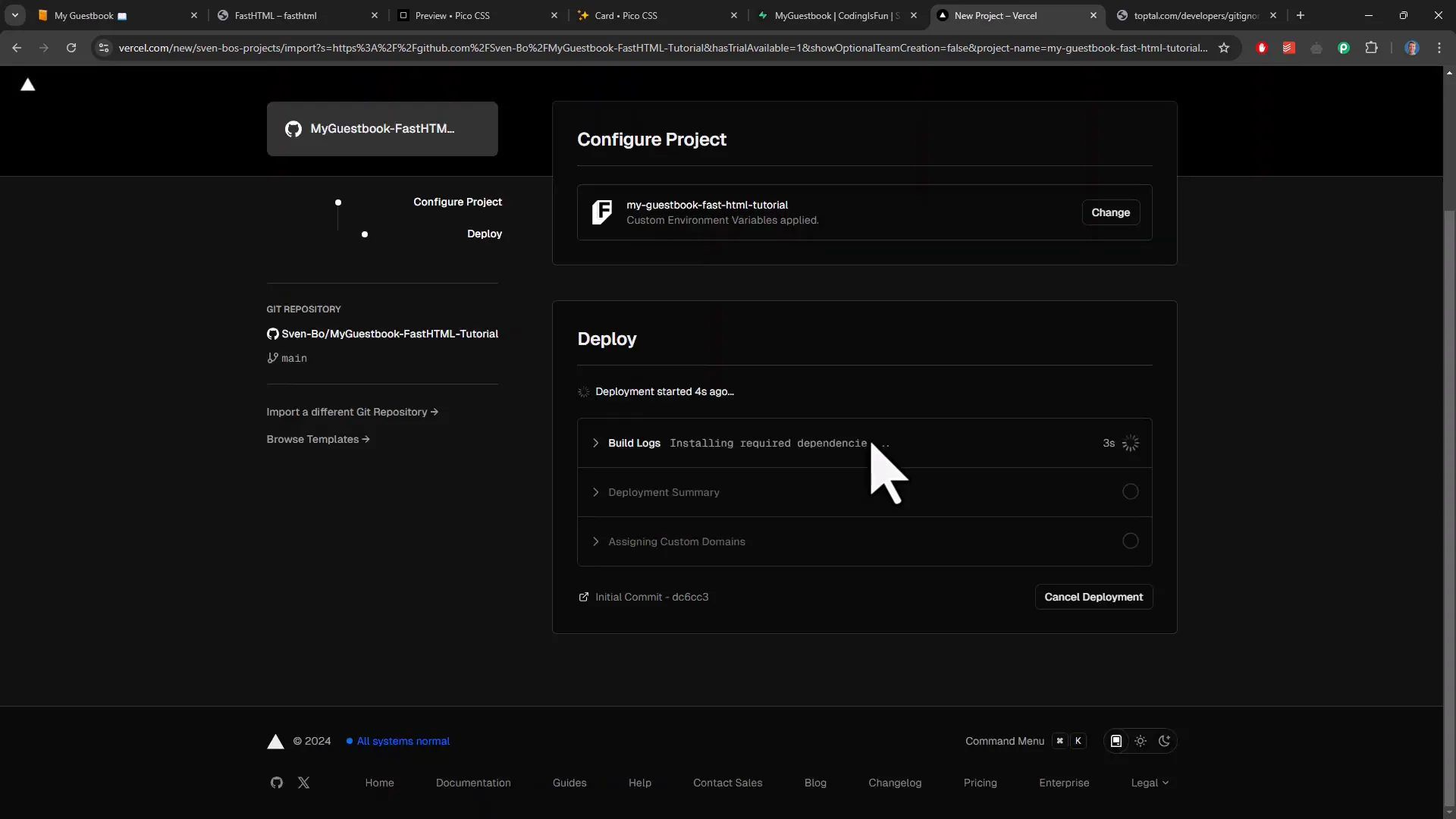
Task: Click the X (Twitter) icon in footer
Action: tap(303, 783)
